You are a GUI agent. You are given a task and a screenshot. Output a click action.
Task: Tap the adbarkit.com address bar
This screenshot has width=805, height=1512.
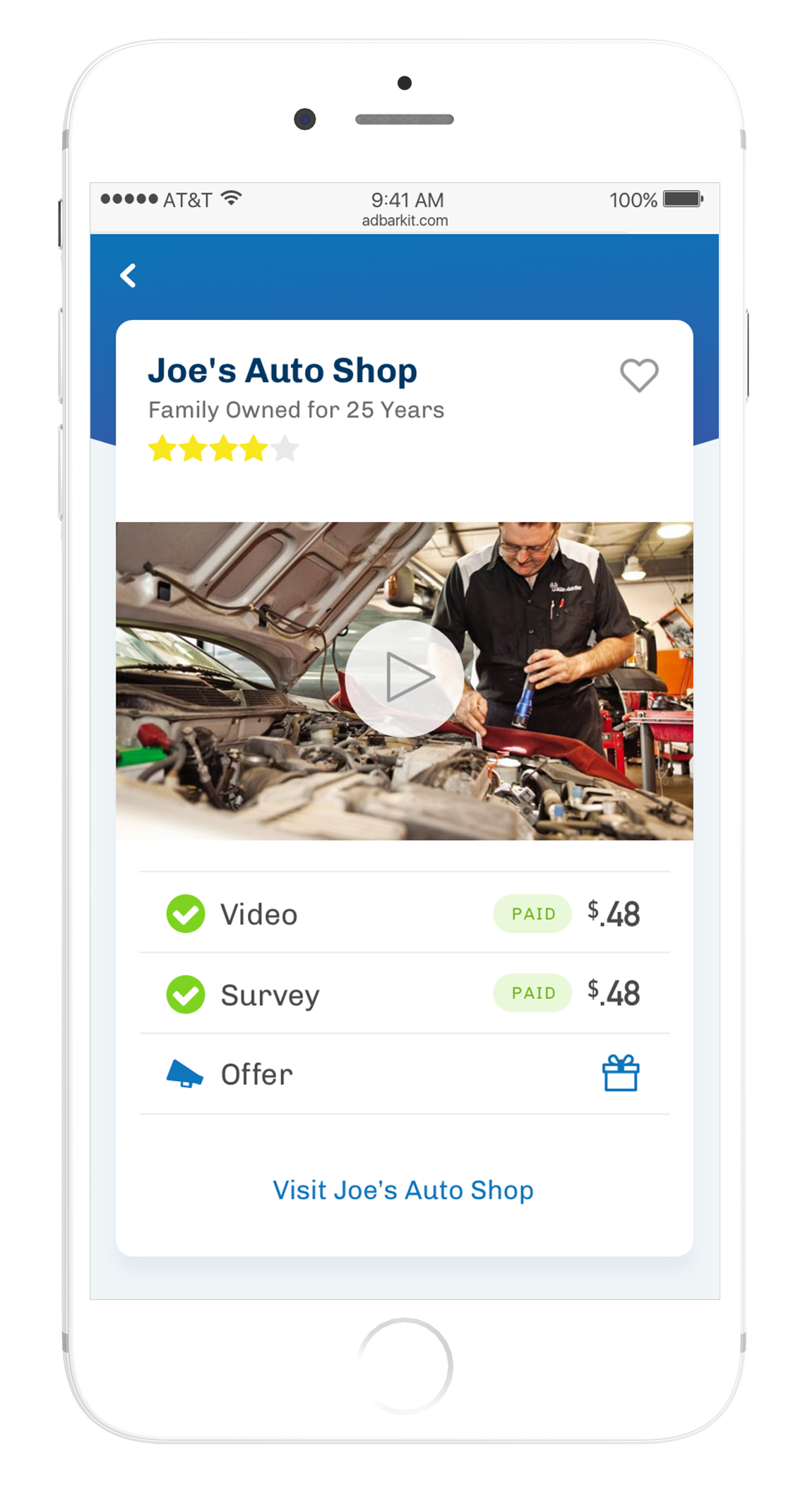(405, 220)
